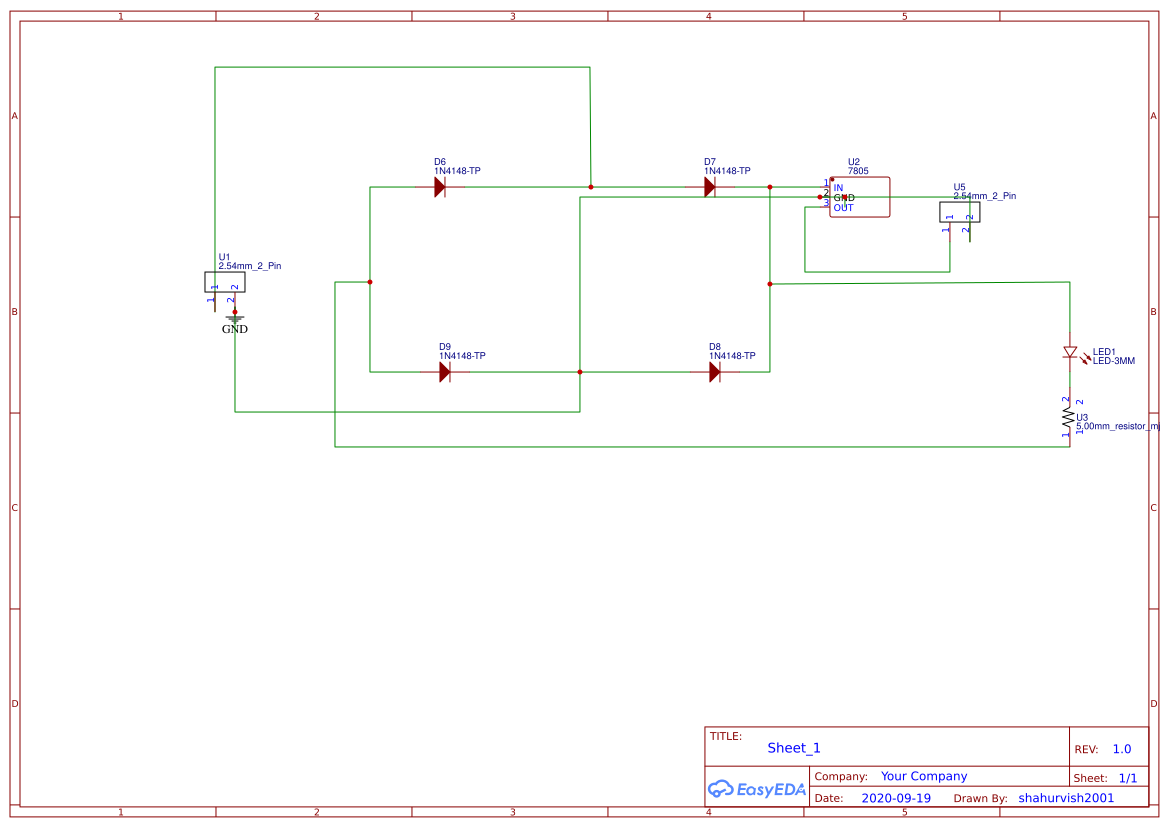1171x827 pixels.
Task: Click the Sheet_1 title text
Action: [793, 747]
